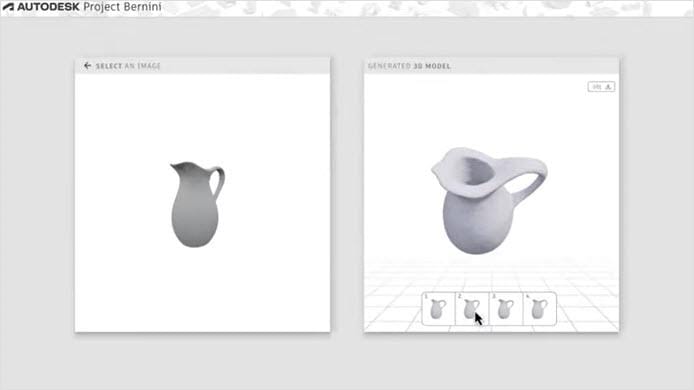
Task: Select generated pitcher variant 4 thumbnail
Action: (540, 309)
